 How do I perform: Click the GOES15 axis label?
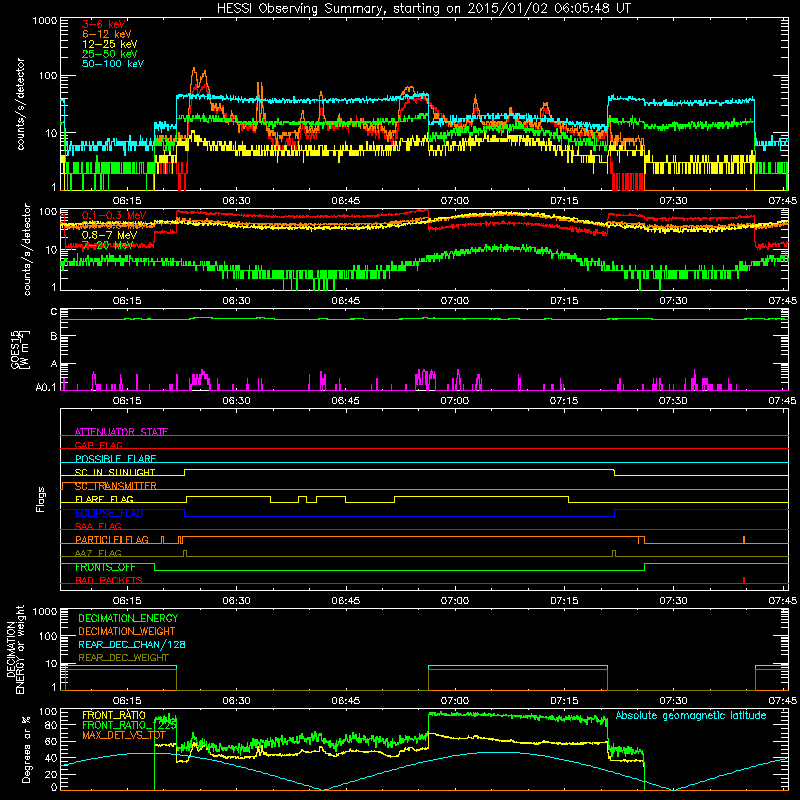[x=18, y=349]
